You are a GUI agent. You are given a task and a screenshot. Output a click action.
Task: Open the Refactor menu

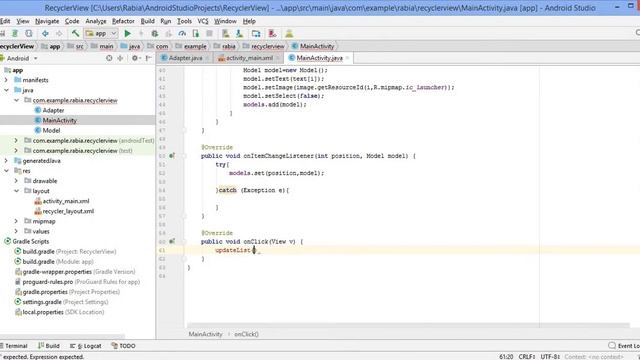tap(123, 21)
